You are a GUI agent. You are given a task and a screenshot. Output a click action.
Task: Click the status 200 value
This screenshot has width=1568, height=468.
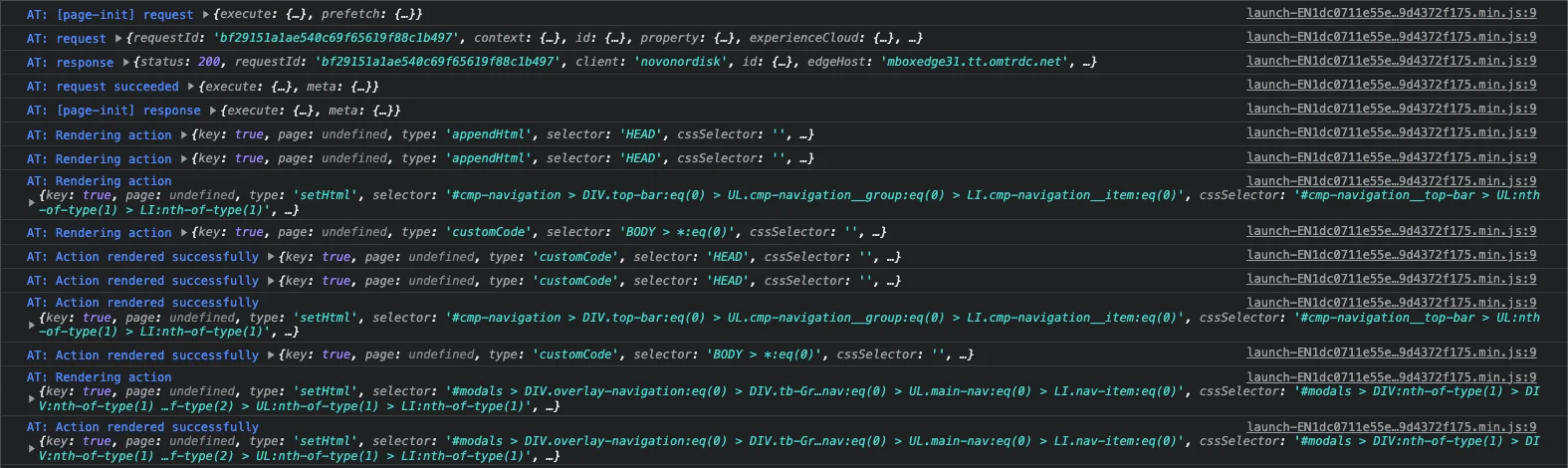[209, 62]
